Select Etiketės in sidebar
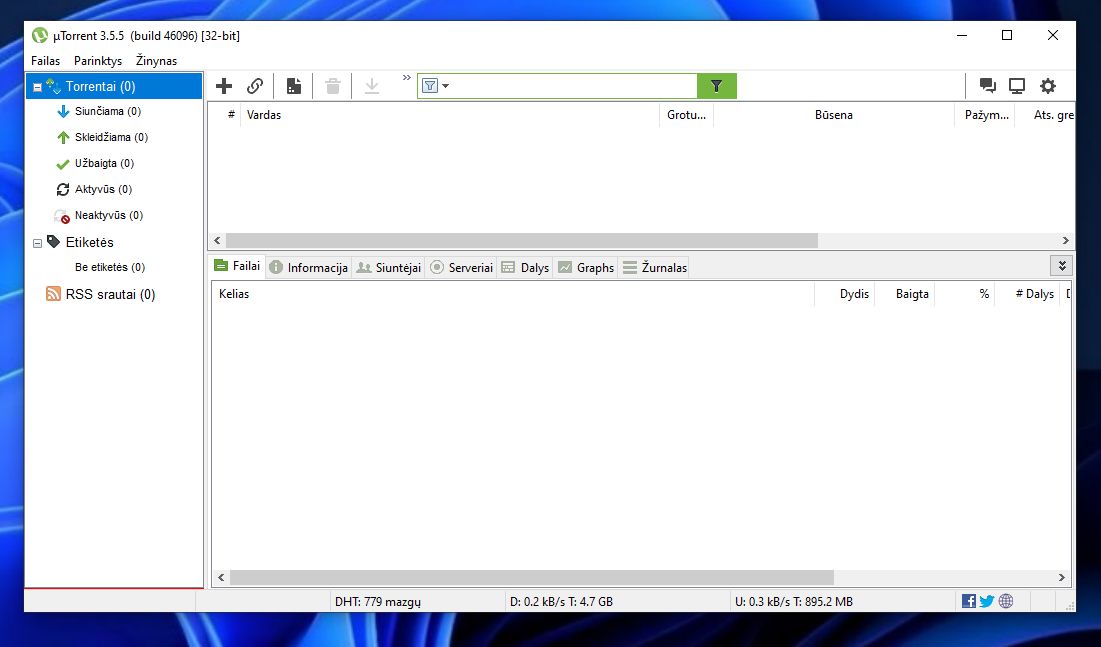 (90, 242)
